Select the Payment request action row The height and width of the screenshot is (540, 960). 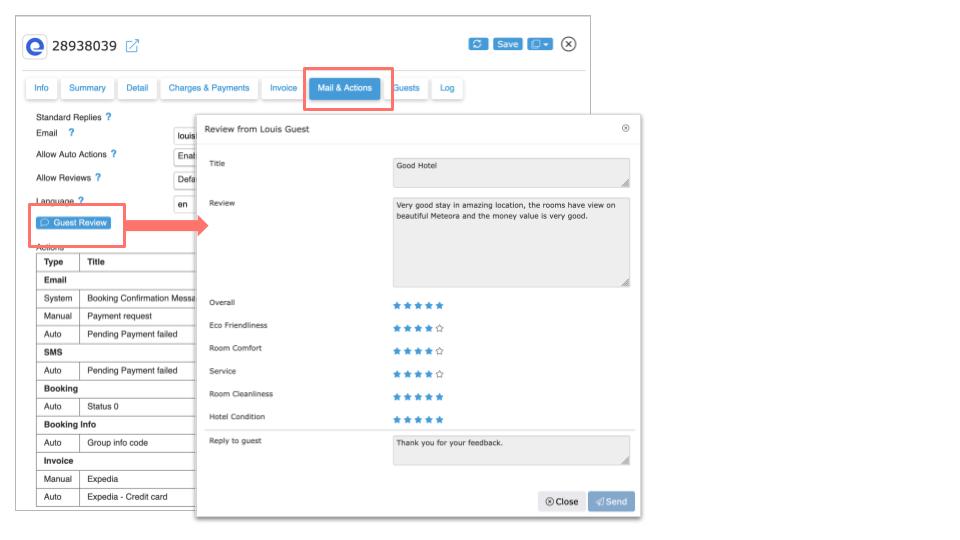click(116, 316)
